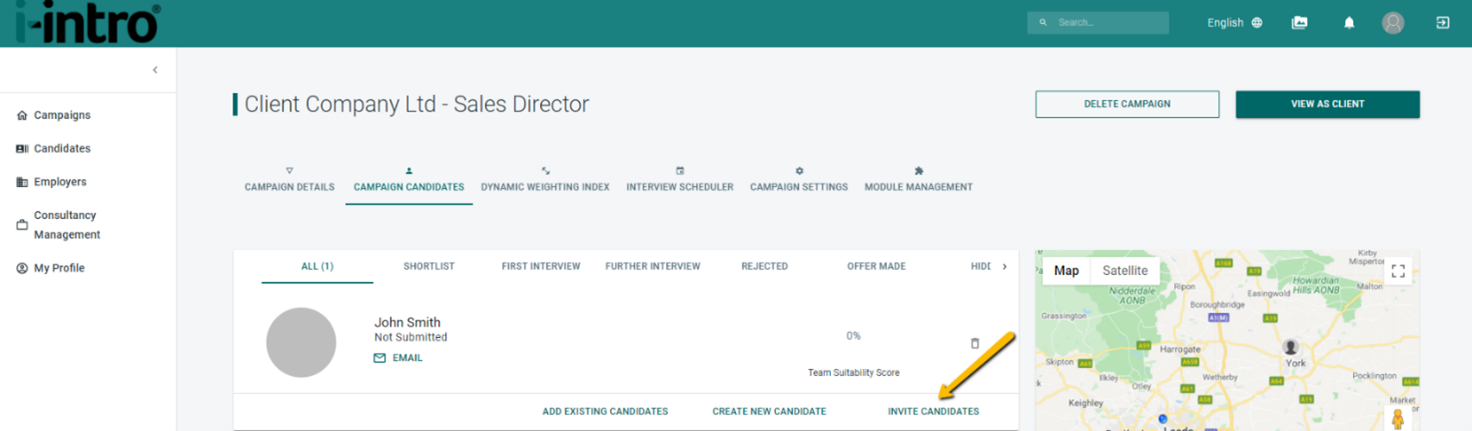Click the Consultancy Management briefcase icon
The image size is (1472, 431).
click(x=22, y=225)
